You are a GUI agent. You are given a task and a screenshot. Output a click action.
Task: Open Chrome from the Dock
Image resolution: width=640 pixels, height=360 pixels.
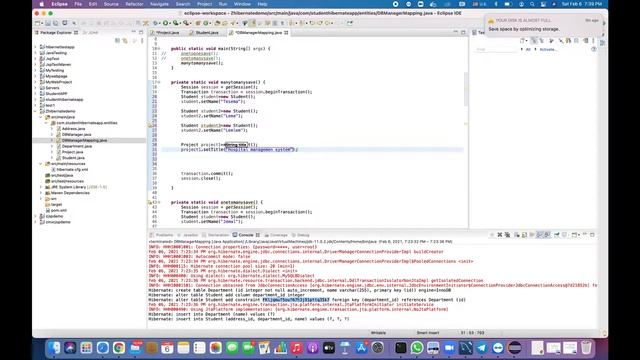coord(119,347)
